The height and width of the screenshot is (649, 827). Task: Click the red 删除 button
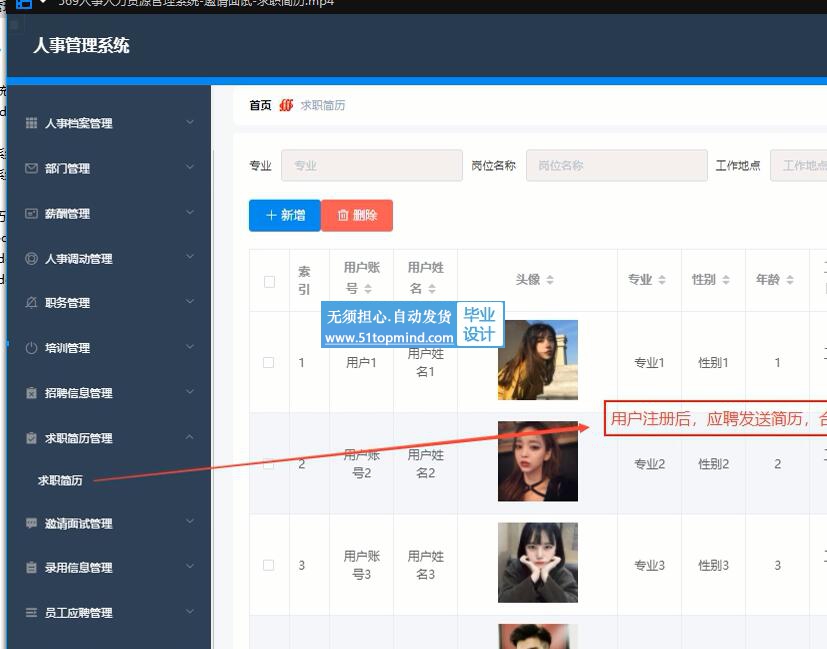coord(357,215)
